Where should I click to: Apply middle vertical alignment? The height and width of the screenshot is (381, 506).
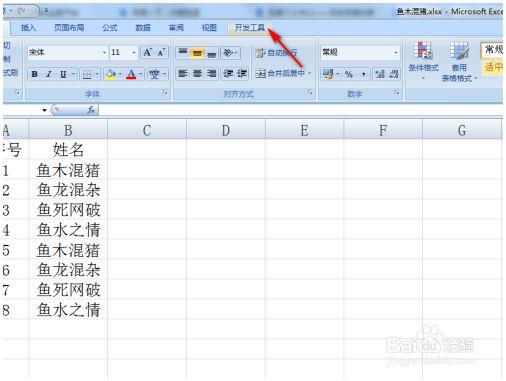tap(197, 53)
